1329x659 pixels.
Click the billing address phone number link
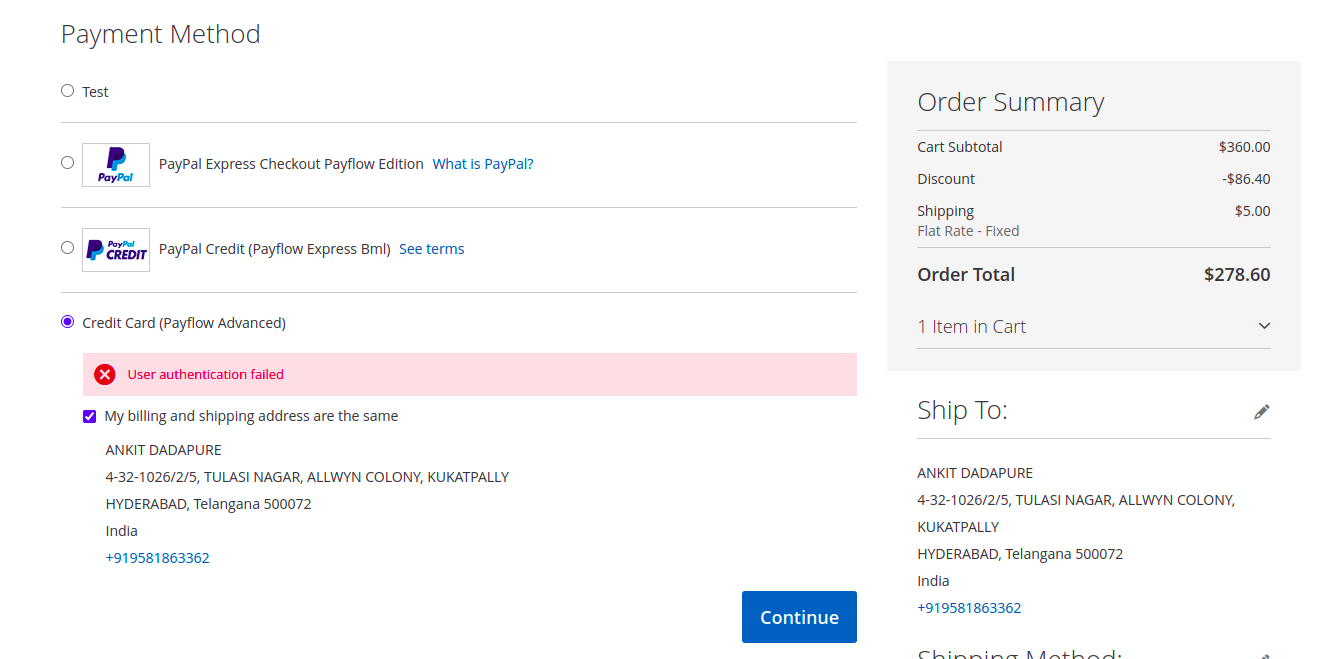point(157,557)
